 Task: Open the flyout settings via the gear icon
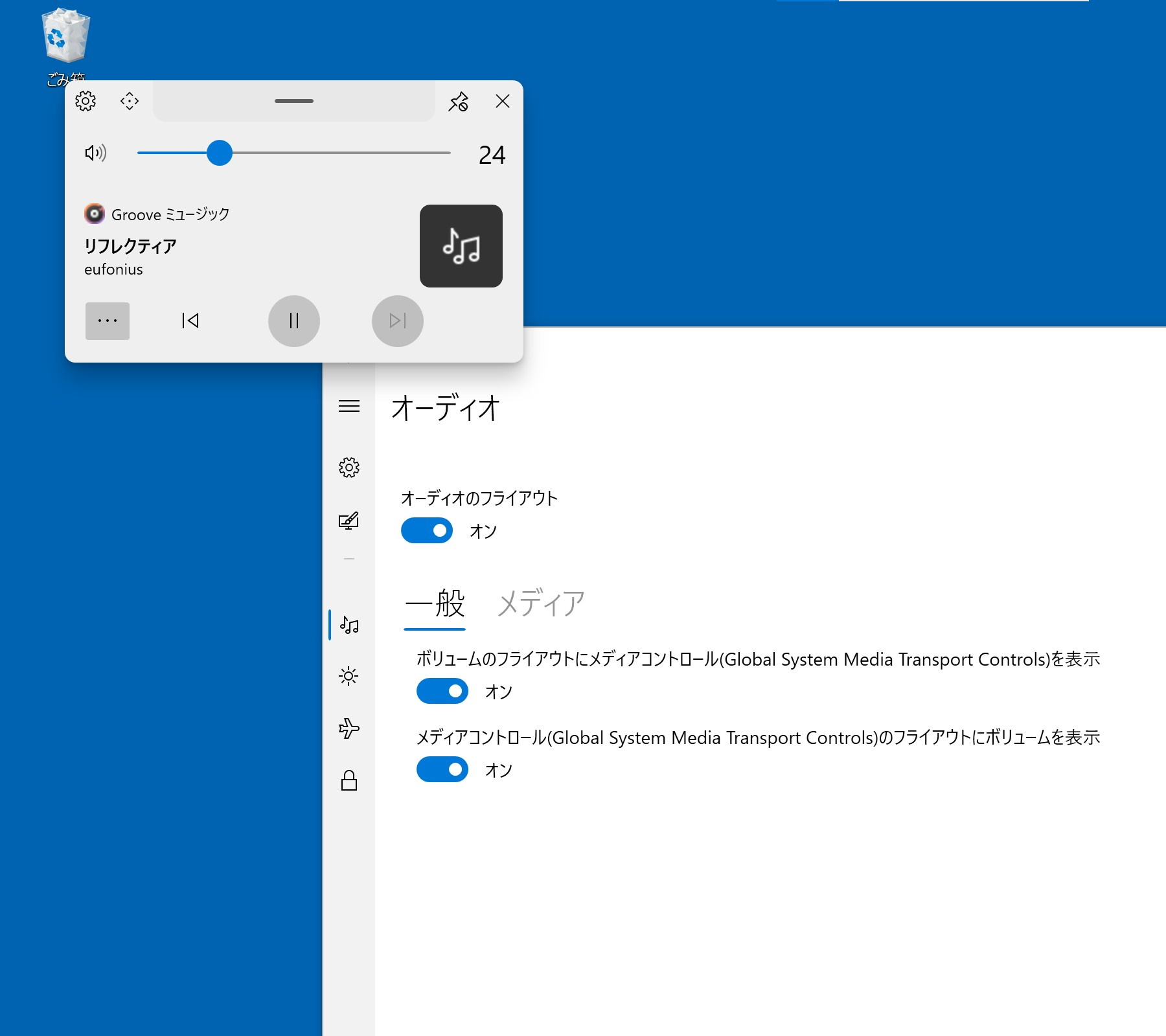(86, 102)
